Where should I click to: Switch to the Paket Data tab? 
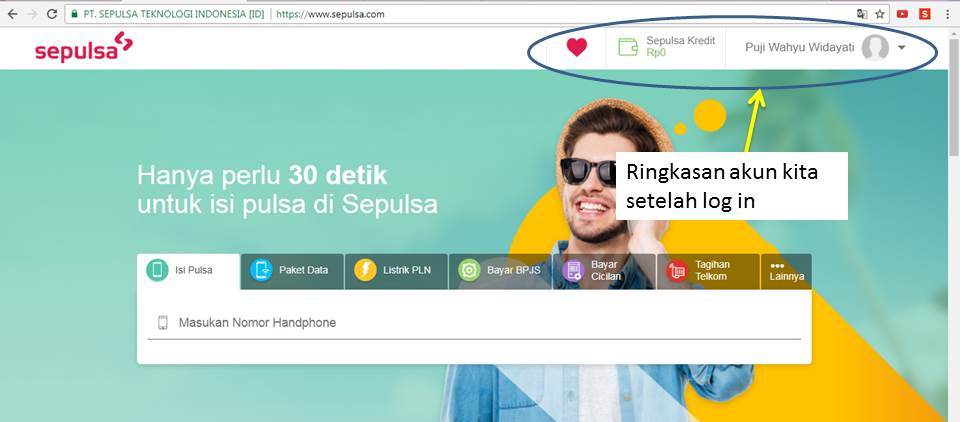coord(293,271)
